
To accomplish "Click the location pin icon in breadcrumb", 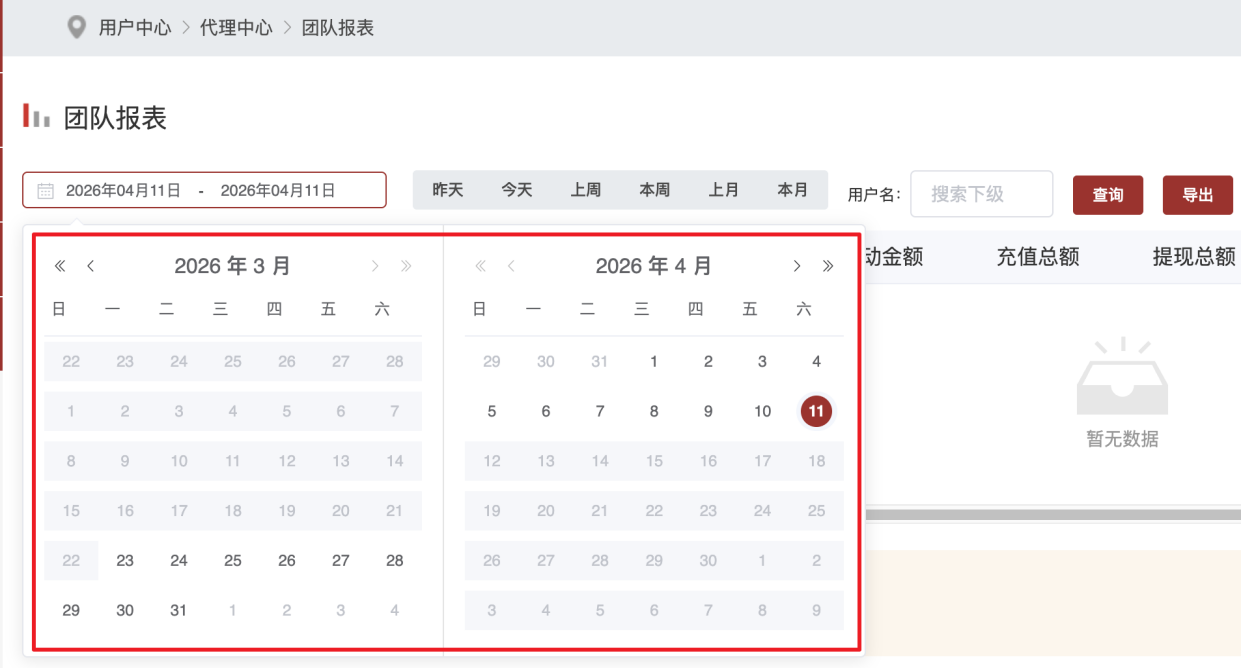I will click(x=76, y=27).
